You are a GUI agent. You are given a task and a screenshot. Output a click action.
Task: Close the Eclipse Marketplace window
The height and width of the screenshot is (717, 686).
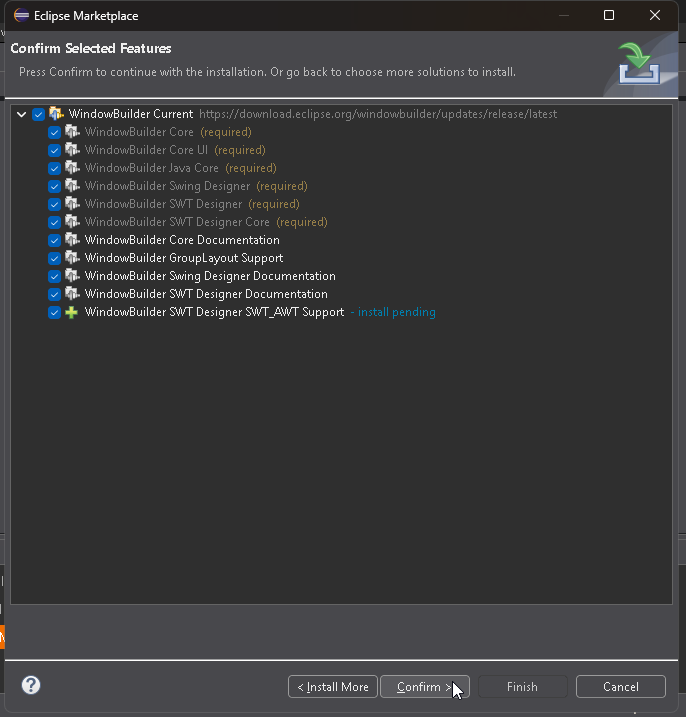click(x=655, y=15)
